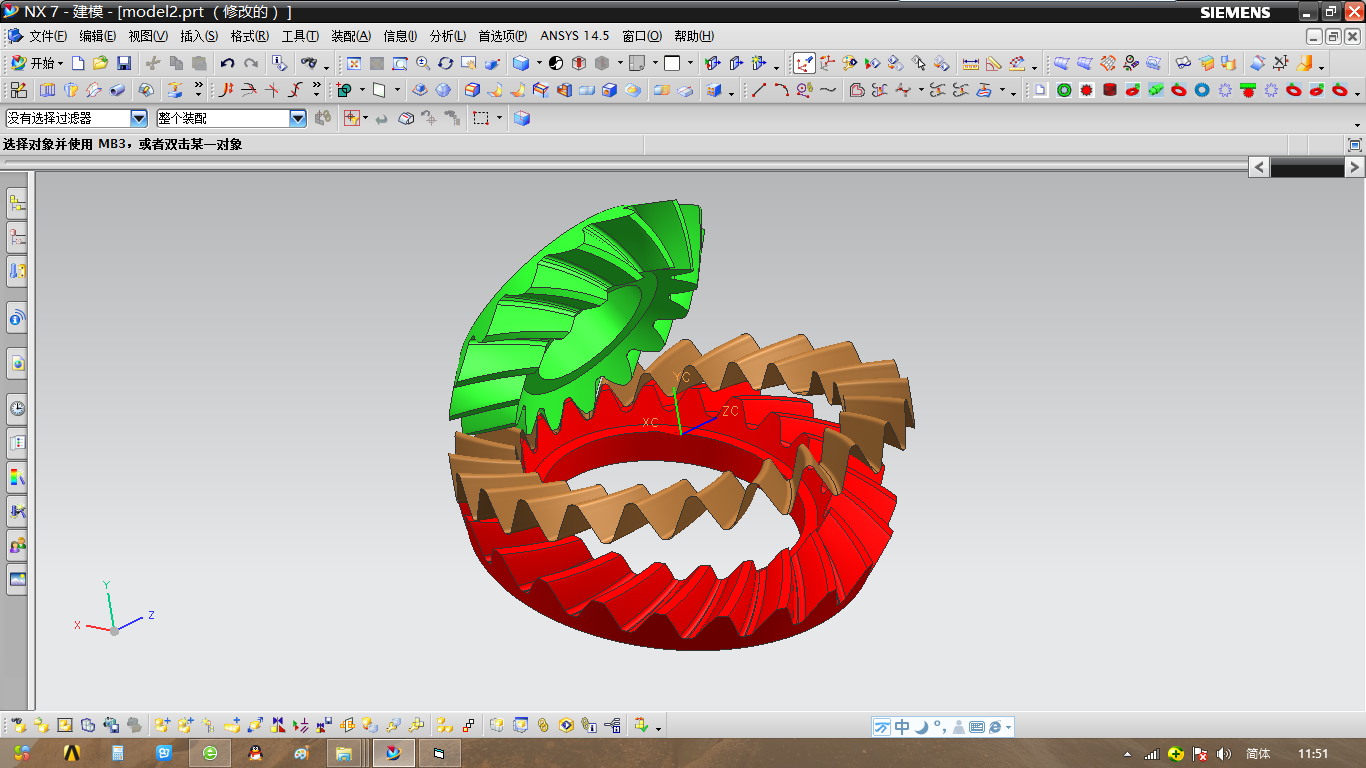Click the Measure Angle triangle icon
Screen dimensions: 1366x768
[993, 63]
